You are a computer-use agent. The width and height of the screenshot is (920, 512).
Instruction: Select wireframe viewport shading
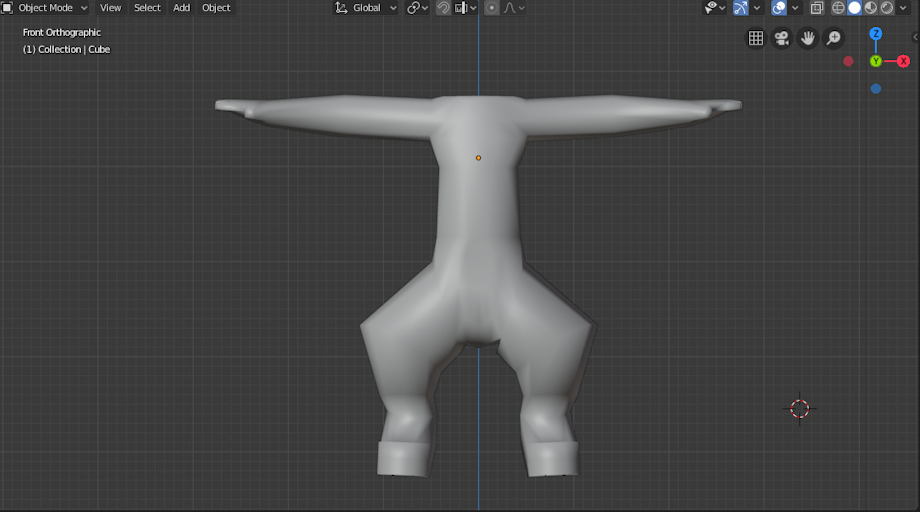[x=838, y=8]
